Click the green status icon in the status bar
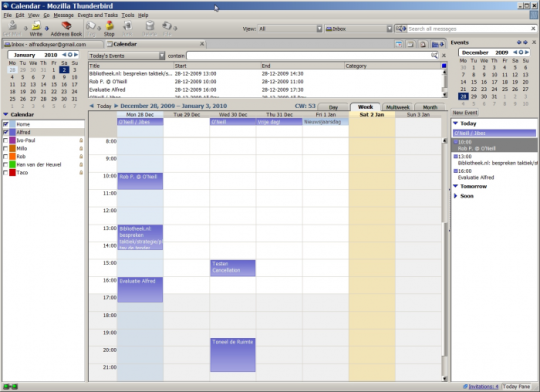The height and width of the screenshot is (392, 540). pyautogui.click(x=10, y=386)
